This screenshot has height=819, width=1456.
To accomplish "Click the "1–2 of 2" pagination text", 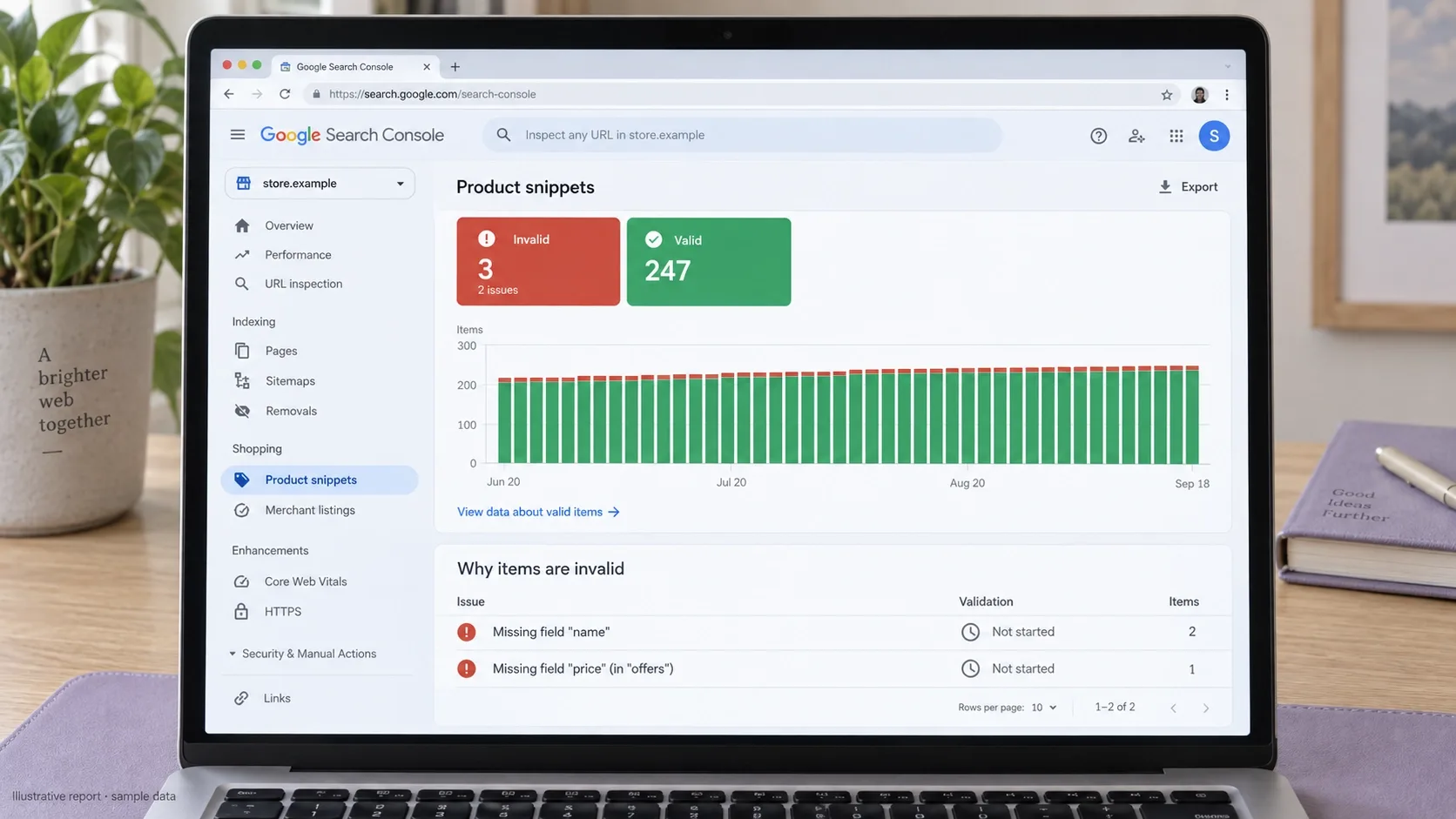I will 1115,707.
